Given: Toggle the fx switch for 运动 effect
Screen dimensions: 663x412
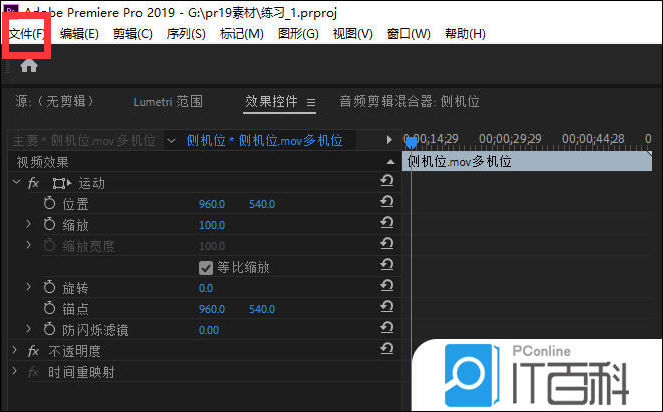Looking at the screenshot, I should [x=33, y=183].
